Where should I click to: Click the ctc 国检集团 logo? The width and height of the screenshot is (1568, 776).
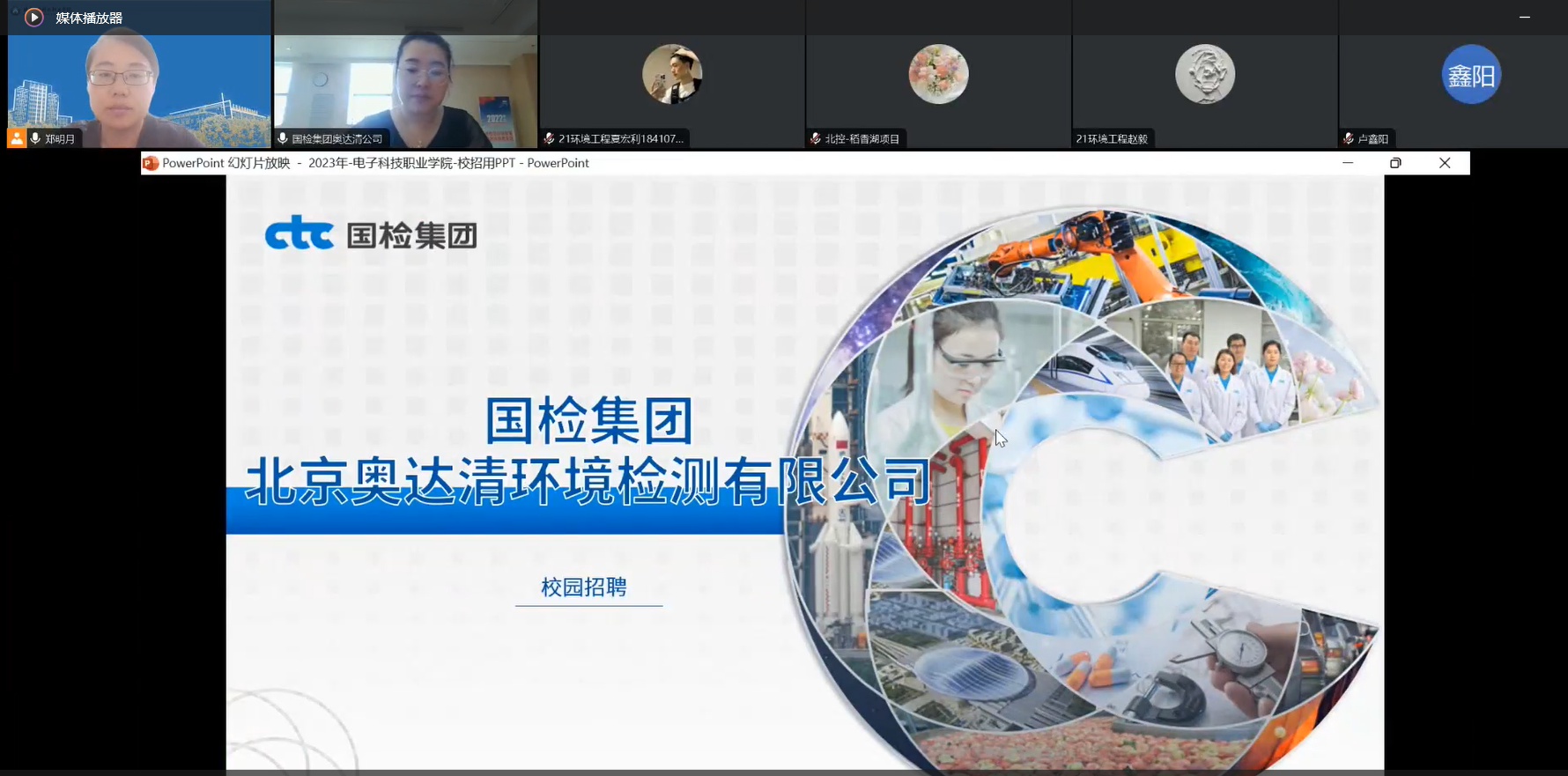click(371, 234)
